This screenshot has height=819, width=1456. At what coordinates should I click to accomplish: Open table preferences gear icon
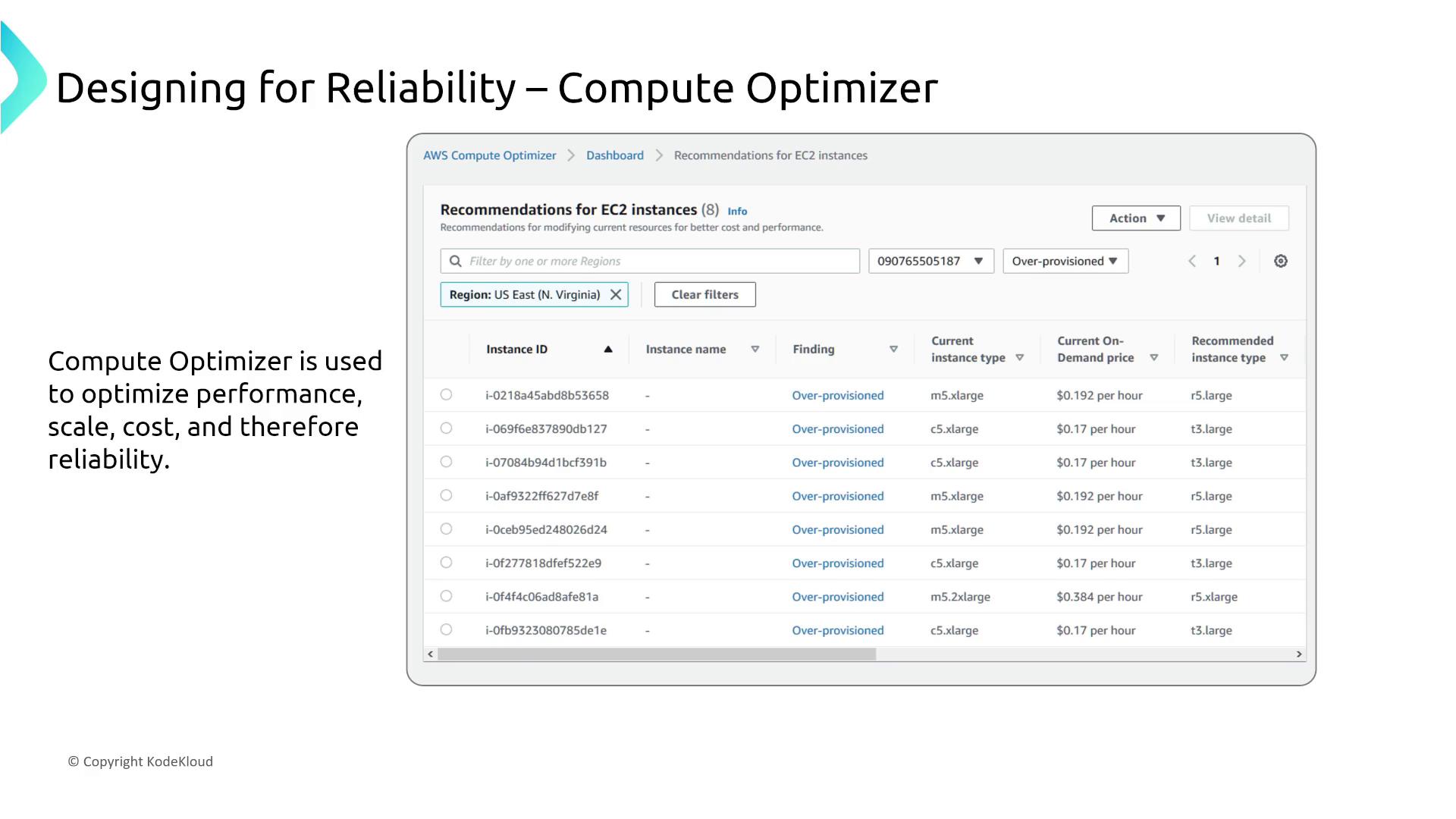[x=1280, y=261]
